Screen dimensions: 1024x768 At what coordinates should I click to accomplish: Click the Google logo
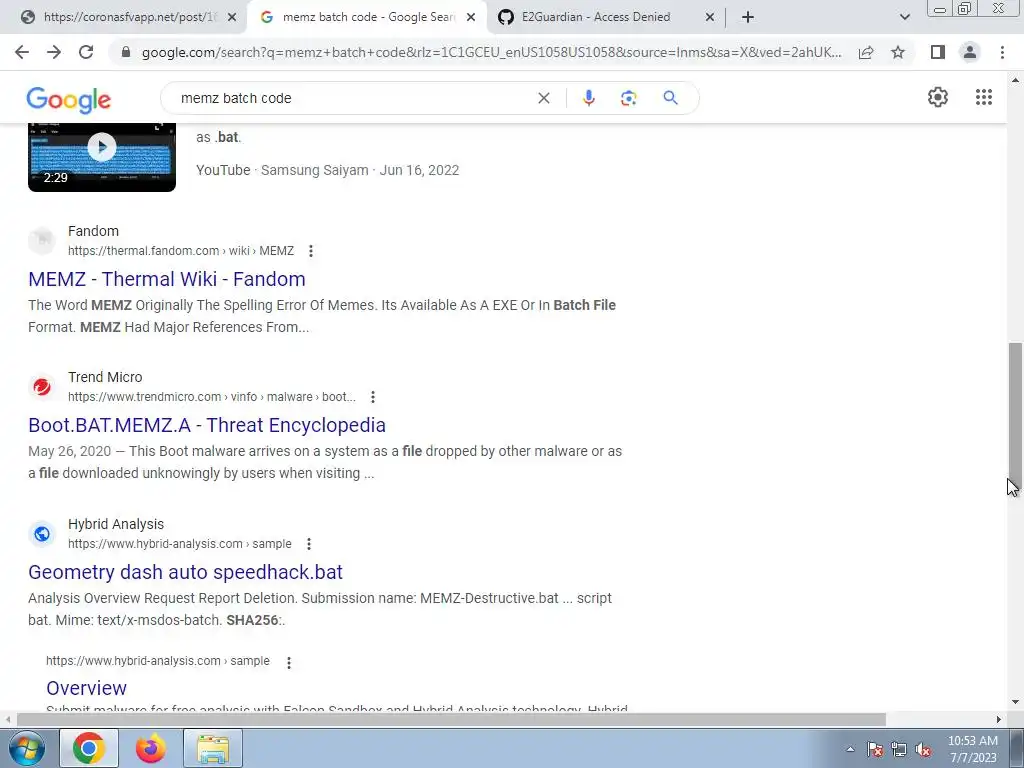[69, 100]
